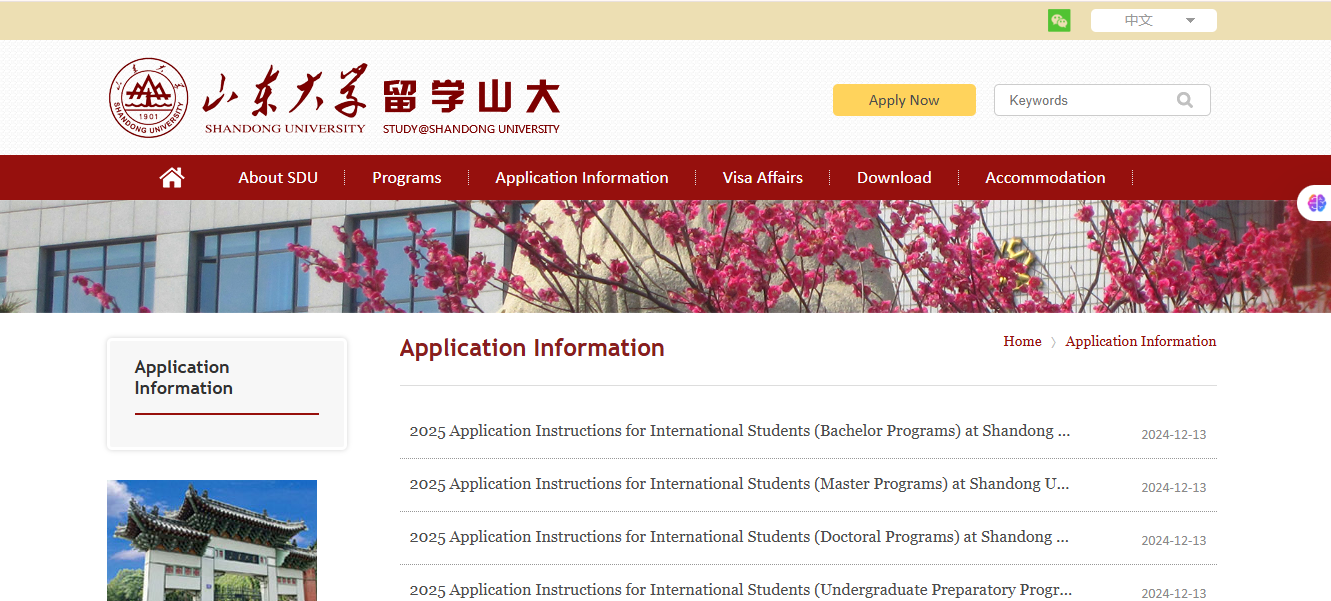Image resolution: width=1331 pixels, height=601 pixels.
Task: Click the campus gate thumbnail image
Action: coord(212,541)
